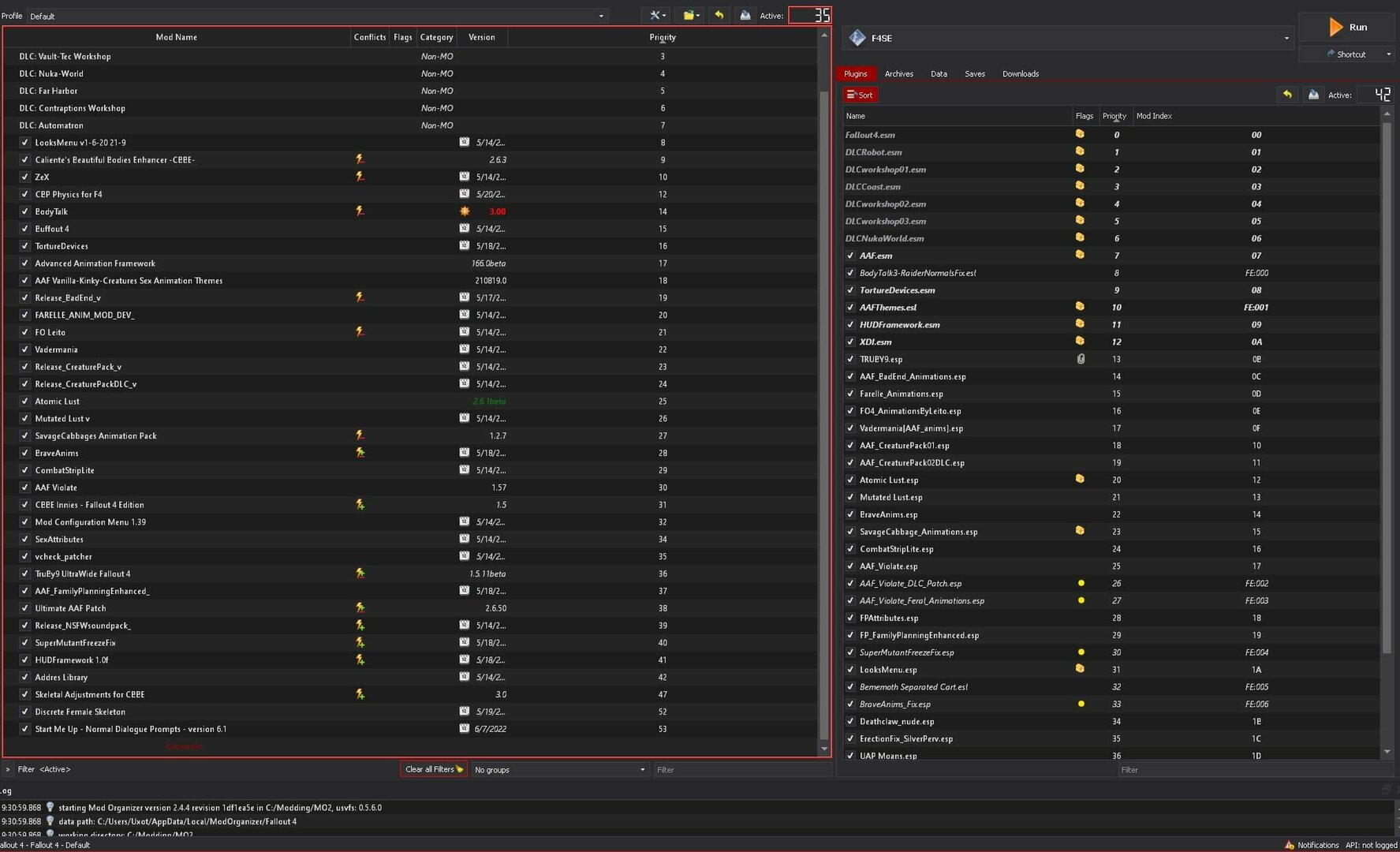Open the tools icon dropdown arrow

[664, 16]
